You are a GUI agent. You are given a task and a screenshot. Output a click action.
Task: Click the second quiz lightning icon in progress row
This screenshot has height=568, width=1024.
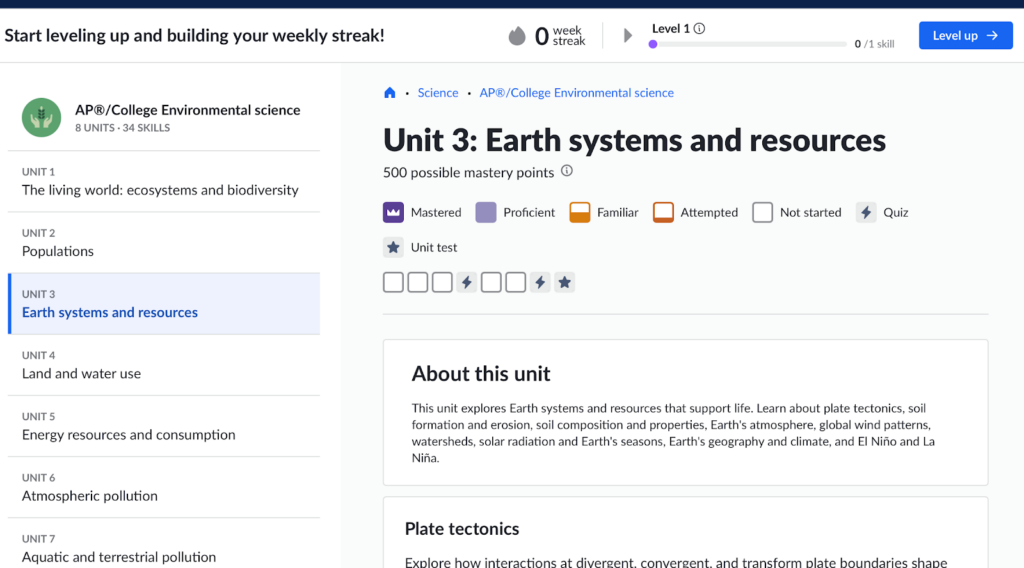click(540, 283)
